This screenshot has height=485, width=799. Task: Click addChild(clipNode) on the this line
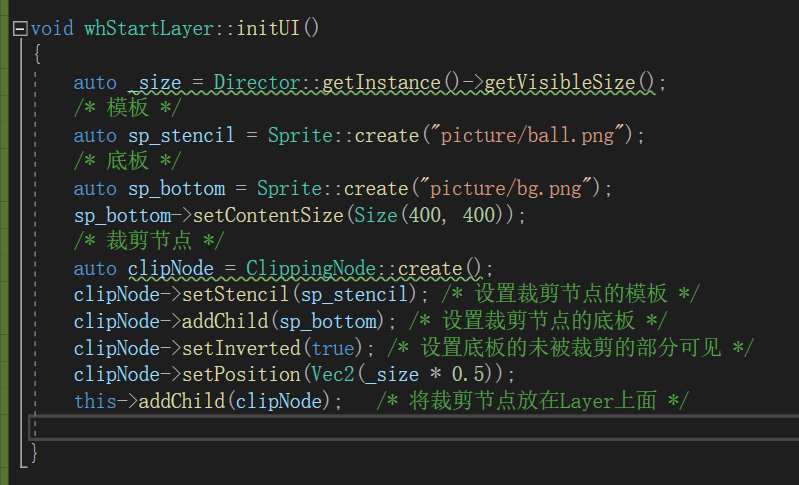[x=235, y=401]
